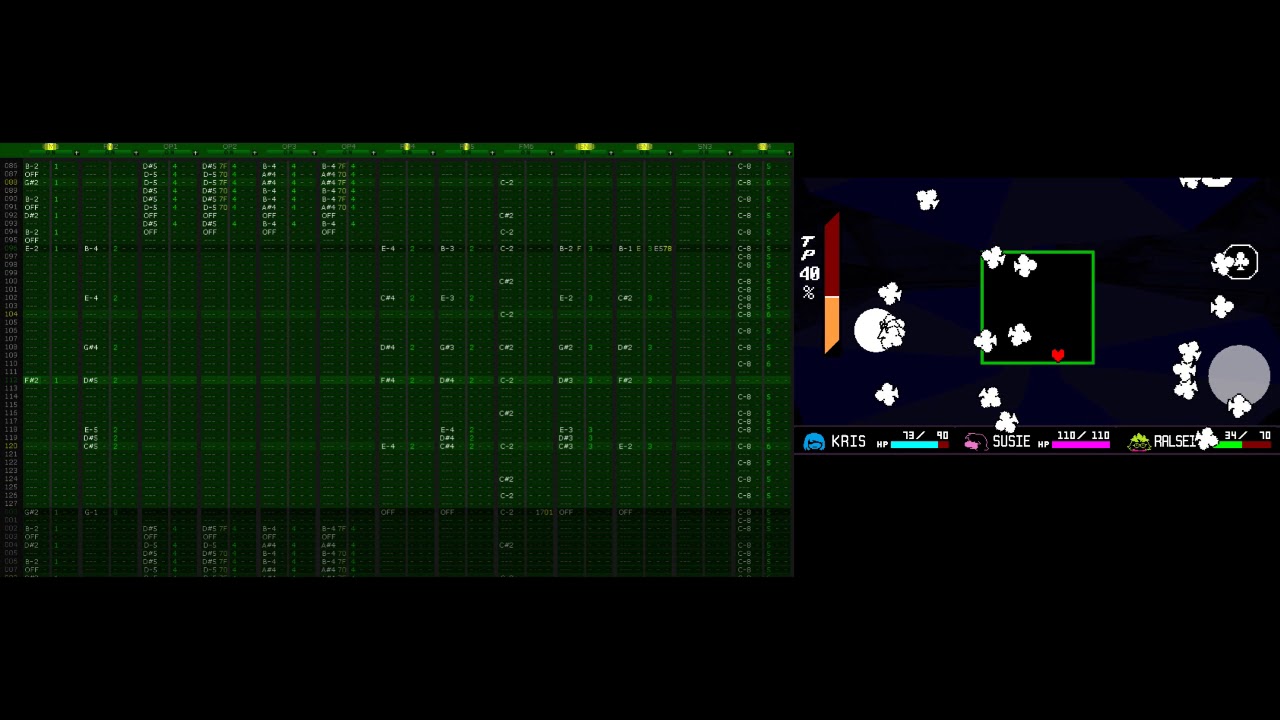The width and height of the screenshot is (1280, 720).
Task: Click row number 120 in tracker
Action: (x=11, y=446)
